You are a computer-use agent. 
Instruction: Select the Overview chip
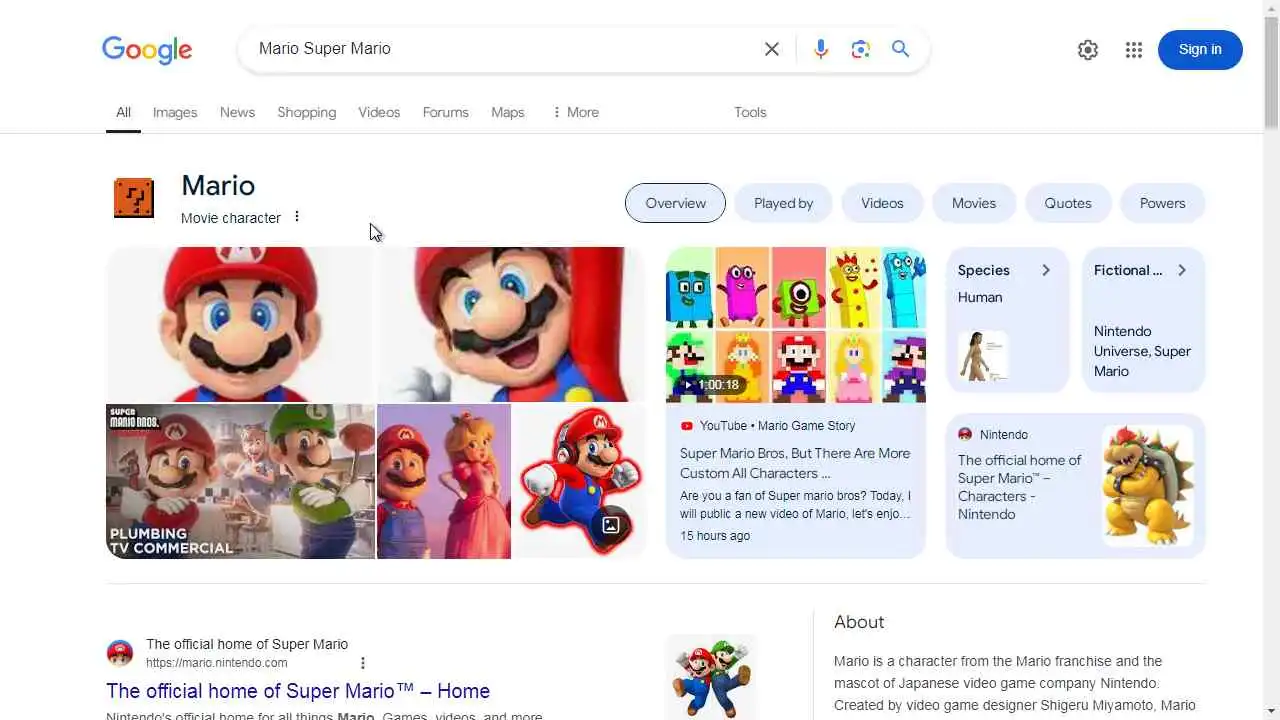pos(675,203)
